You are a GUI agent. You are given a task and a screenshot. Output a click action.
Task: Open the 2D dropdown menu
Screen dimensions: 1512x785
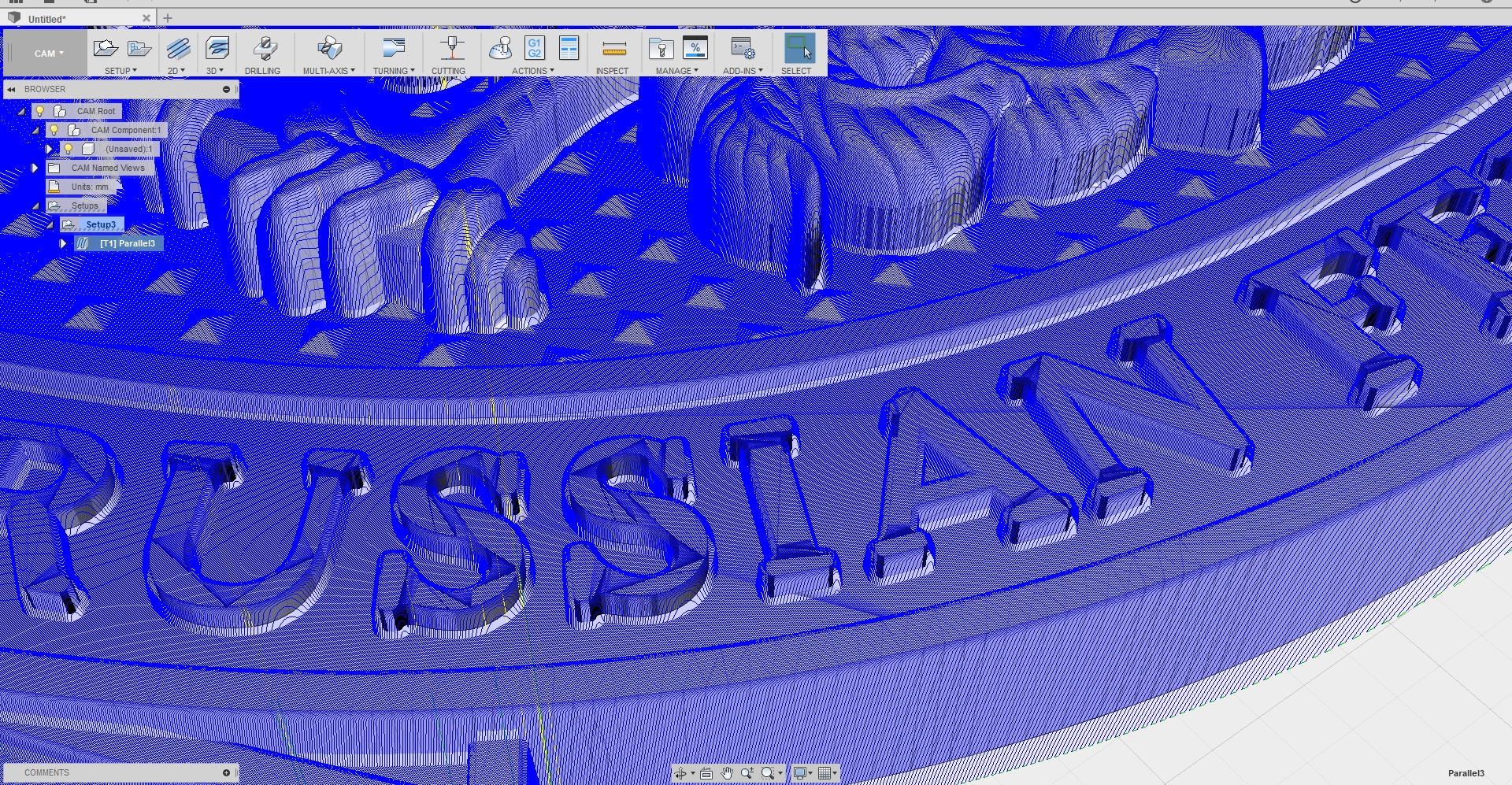point(176,71)
